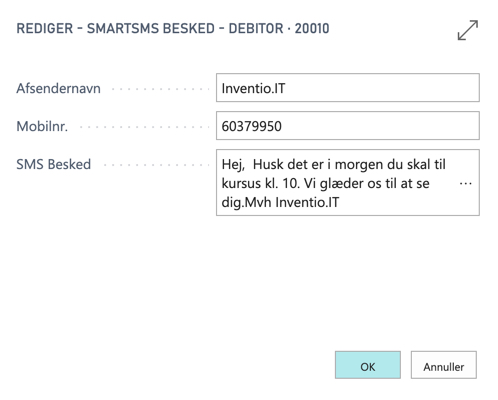Place cursor on 'Inventio.IT' sender value
The width and height of the screenshot is (498, 400).
(x=253, y=88)
